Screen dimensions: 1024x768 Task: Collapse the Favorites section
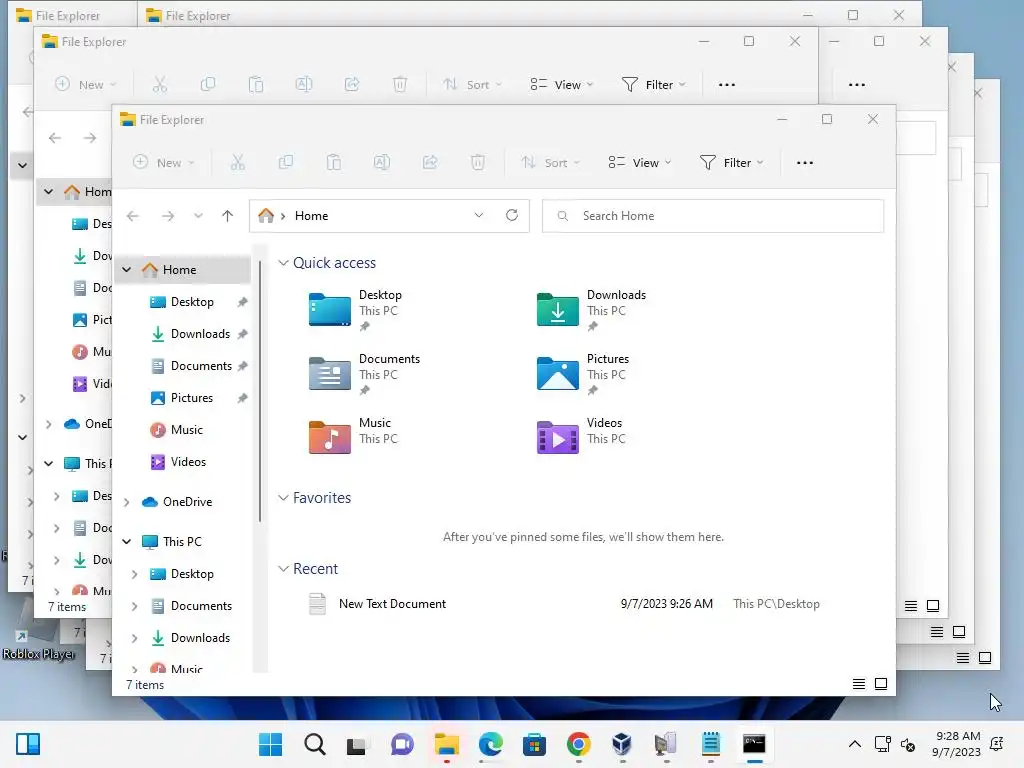tap(283, 498)
